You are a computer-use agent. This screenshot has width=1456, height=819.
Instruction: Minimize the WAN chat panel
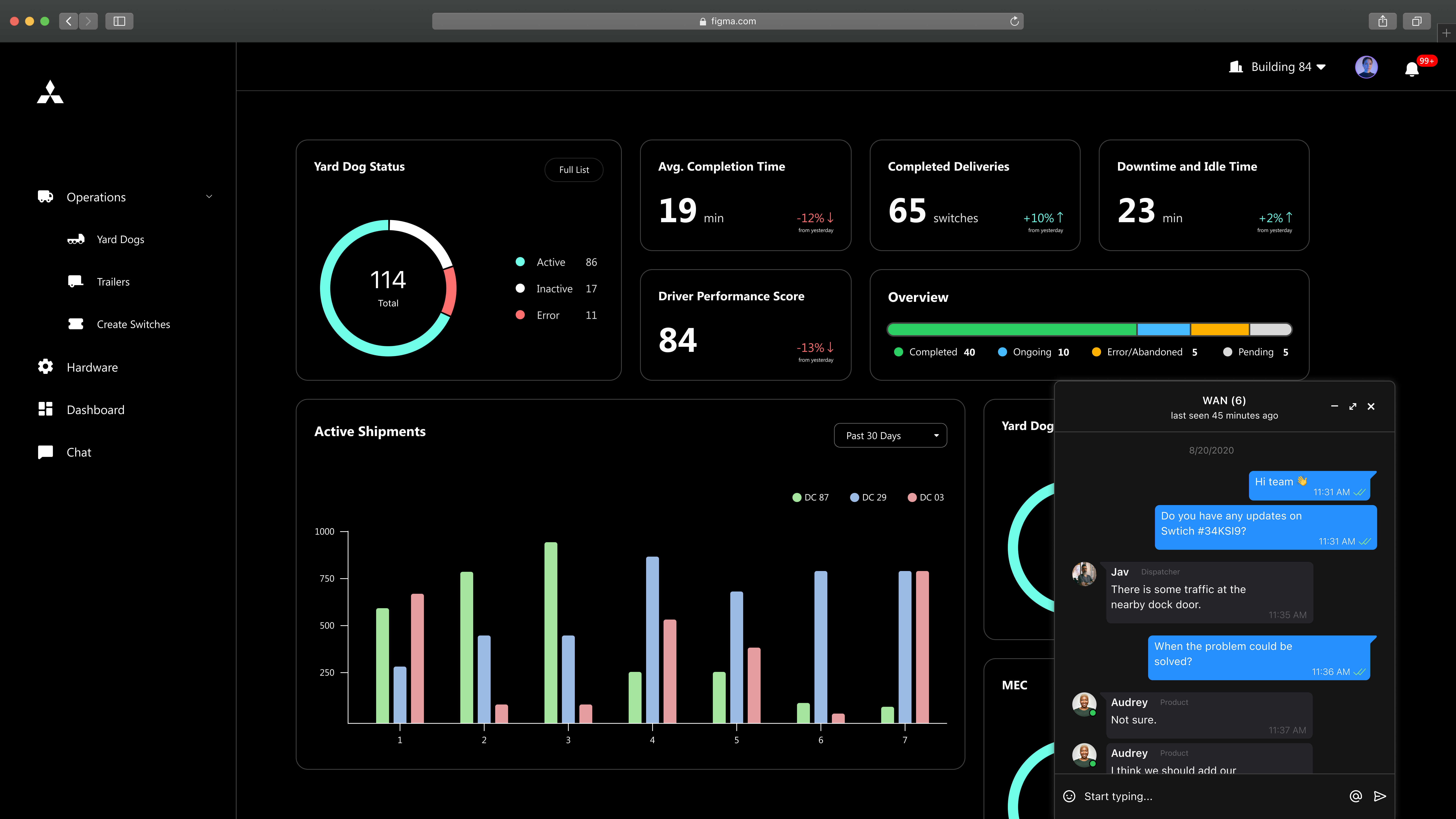point(1334,406)
